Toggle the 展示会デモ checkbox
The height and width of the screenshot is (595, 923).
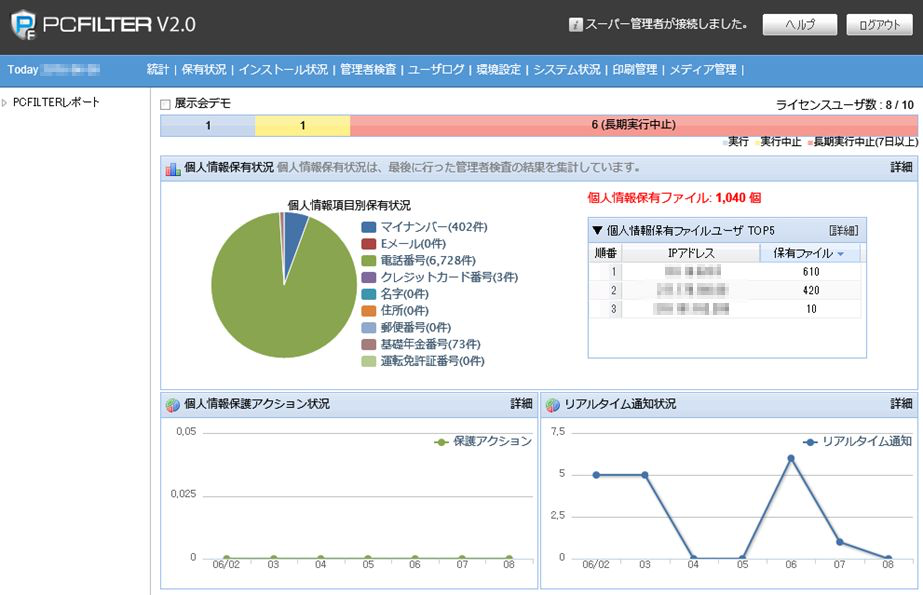point(165,104)
